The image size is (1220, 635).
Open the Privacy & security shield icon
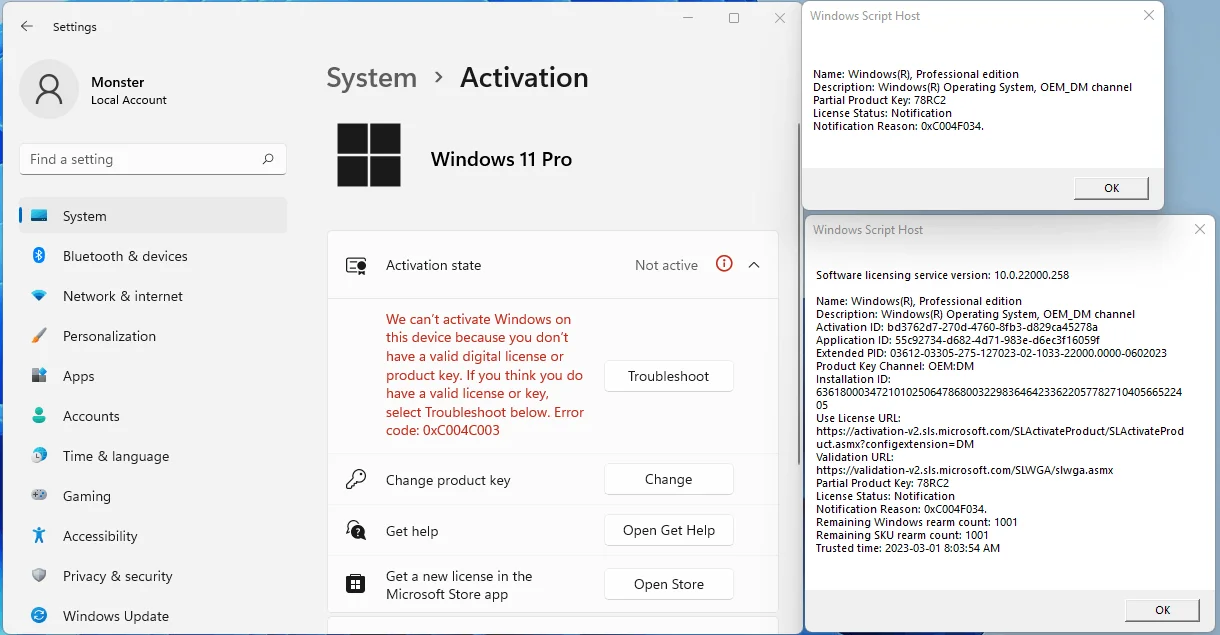40,576
